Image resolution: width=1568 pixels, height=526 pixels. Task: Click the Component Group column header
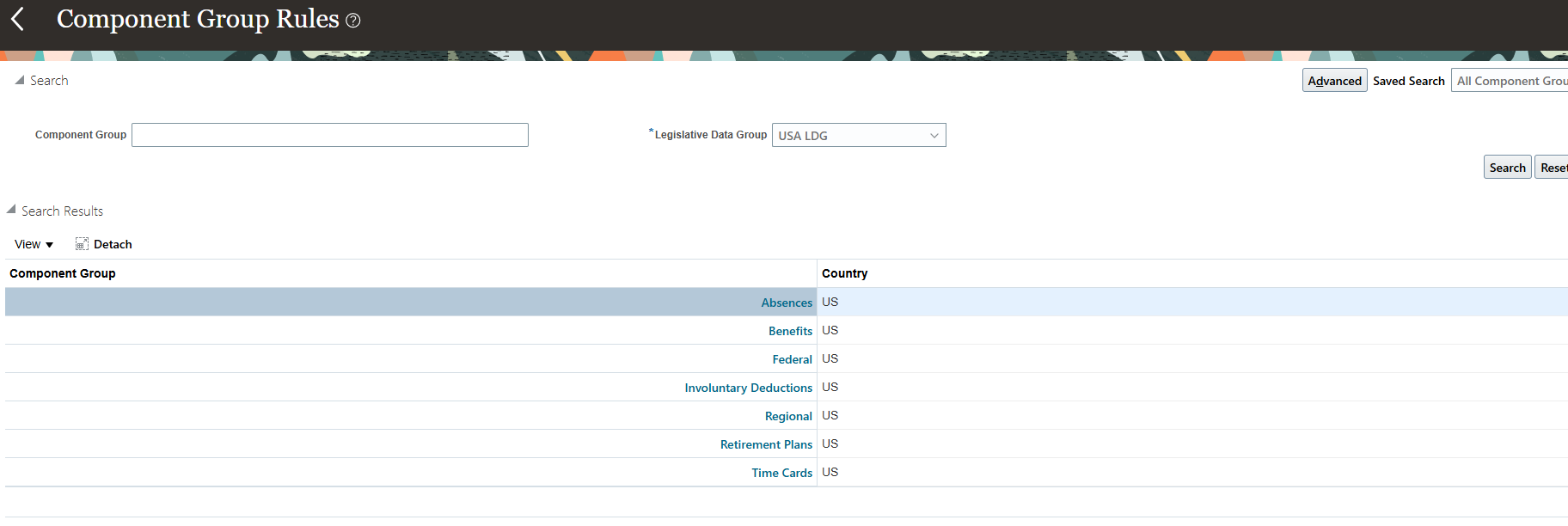point(411,273)
